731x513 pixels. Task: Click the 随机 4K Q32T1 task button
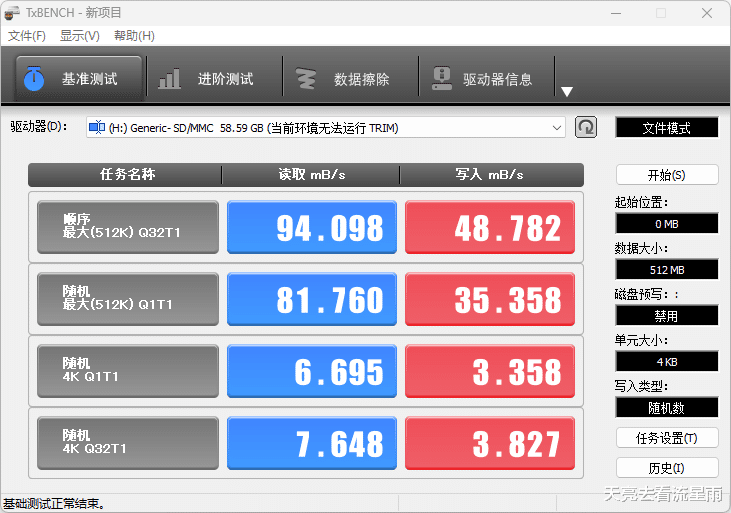coord(128,443)
